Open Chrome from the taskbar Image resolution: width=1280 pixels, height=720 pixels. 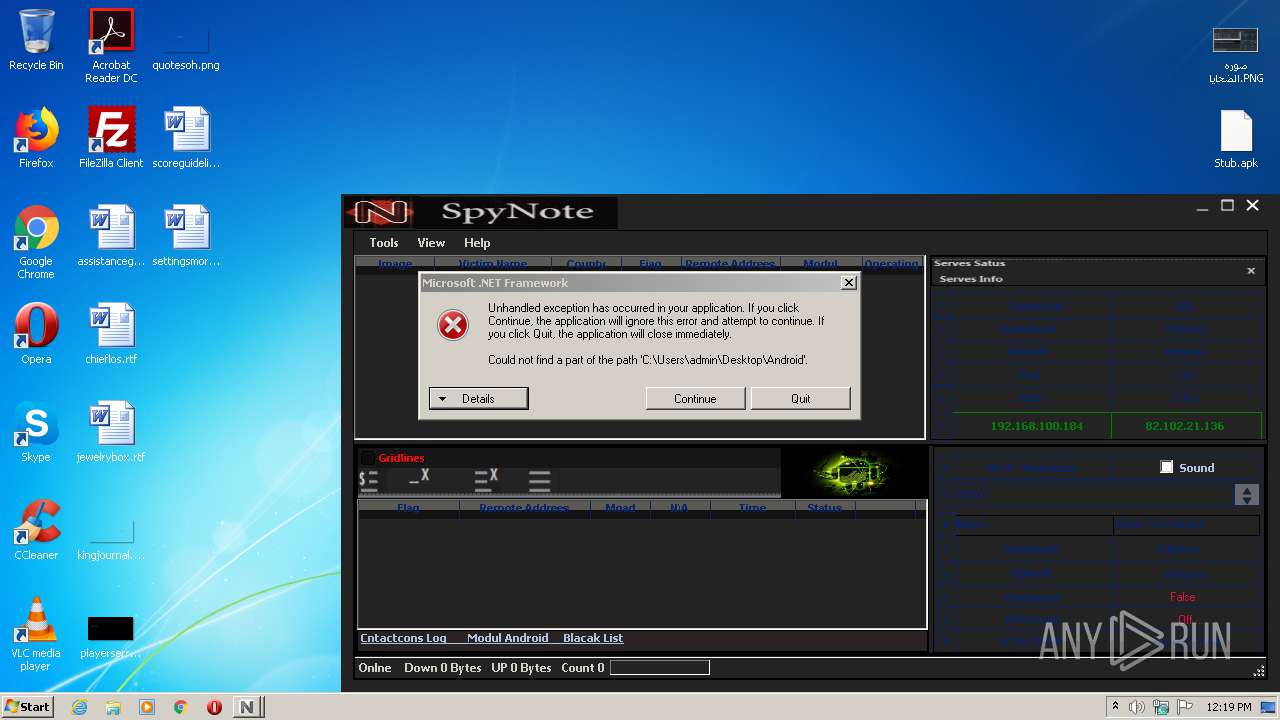[181, 707]
